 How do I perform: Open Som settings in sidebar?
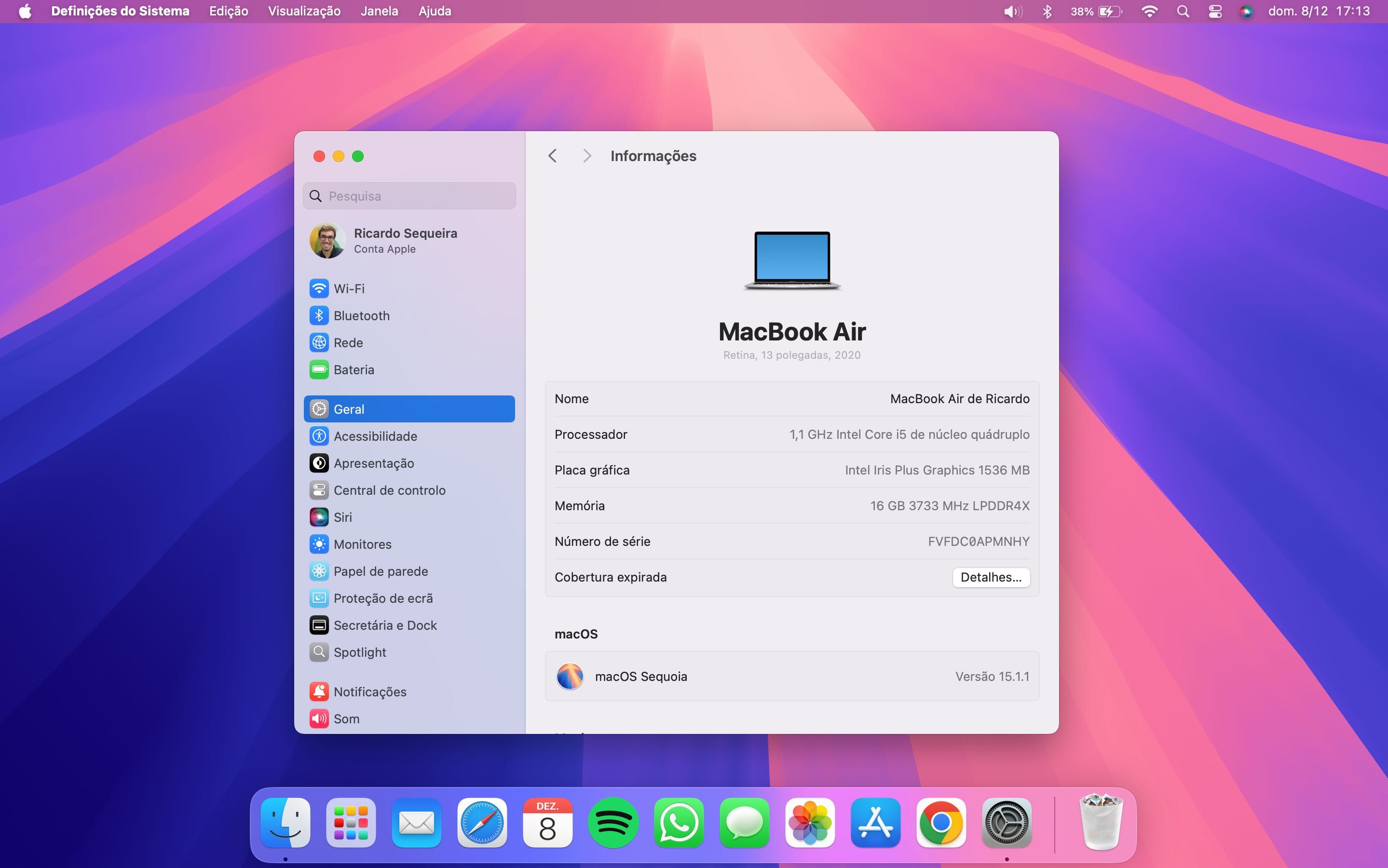(408, 719)
